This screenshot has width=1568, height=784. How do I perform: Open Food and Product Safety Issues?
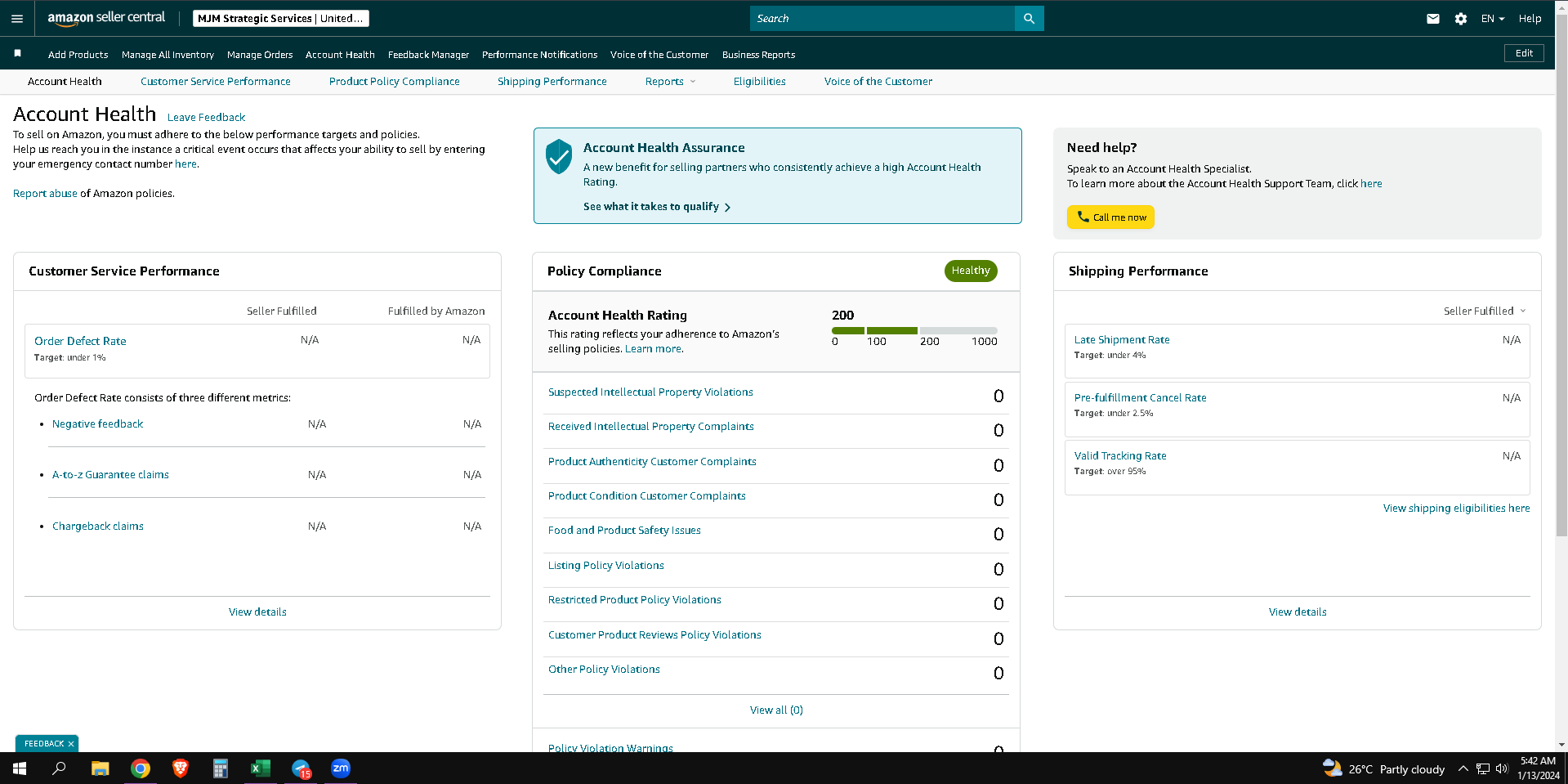click(624, 530)
